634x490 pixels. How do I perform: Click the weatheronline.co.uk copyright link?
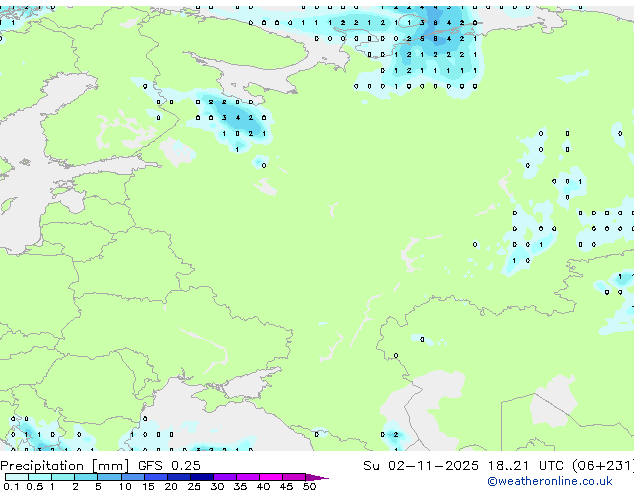click(549, 481)
